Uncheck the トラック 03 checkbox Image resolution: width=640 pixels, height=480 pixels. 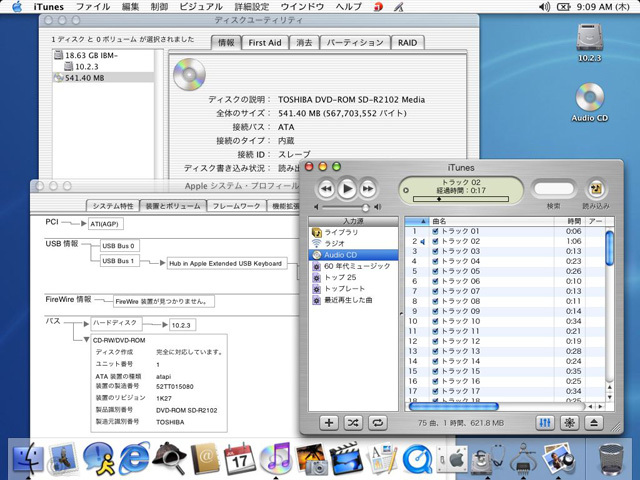pos(435,251)
